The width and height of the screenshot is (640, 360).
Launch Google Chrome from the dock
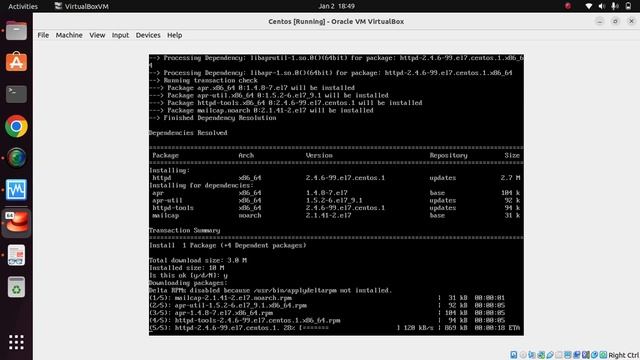click(x=16, y=126)
